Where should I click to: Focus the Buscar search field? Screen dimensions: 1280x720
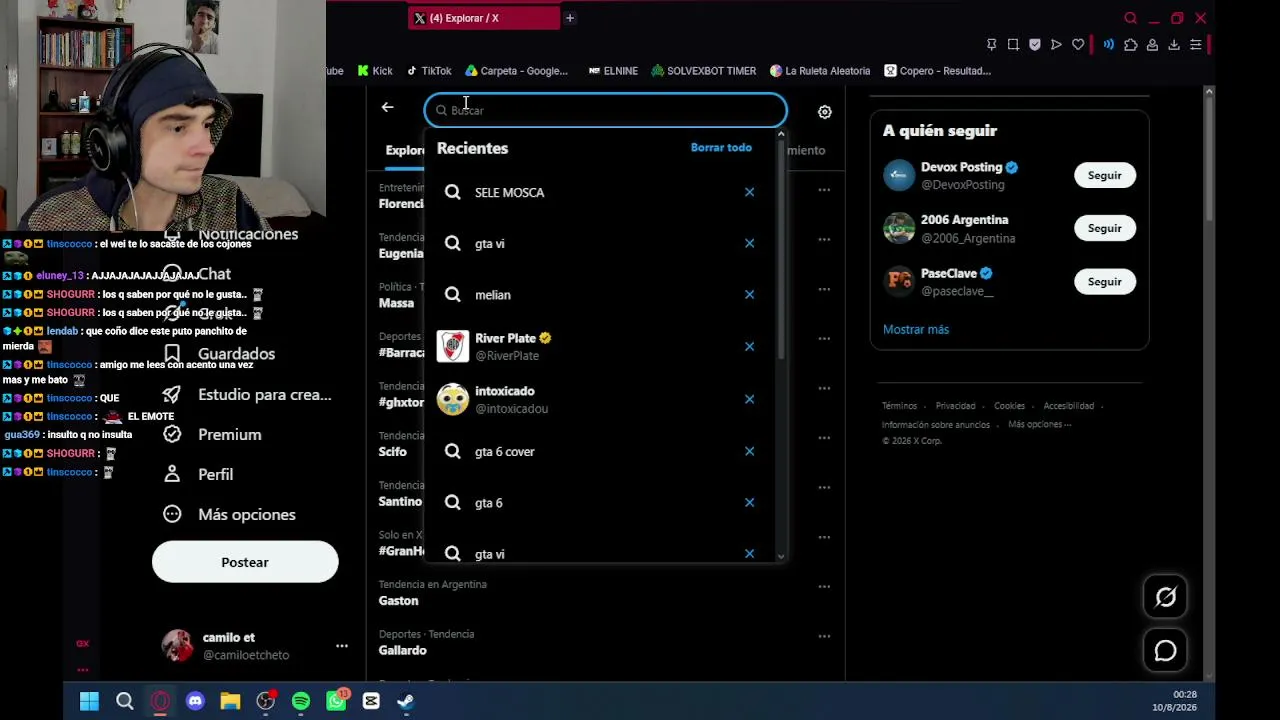tap(606, 110)
